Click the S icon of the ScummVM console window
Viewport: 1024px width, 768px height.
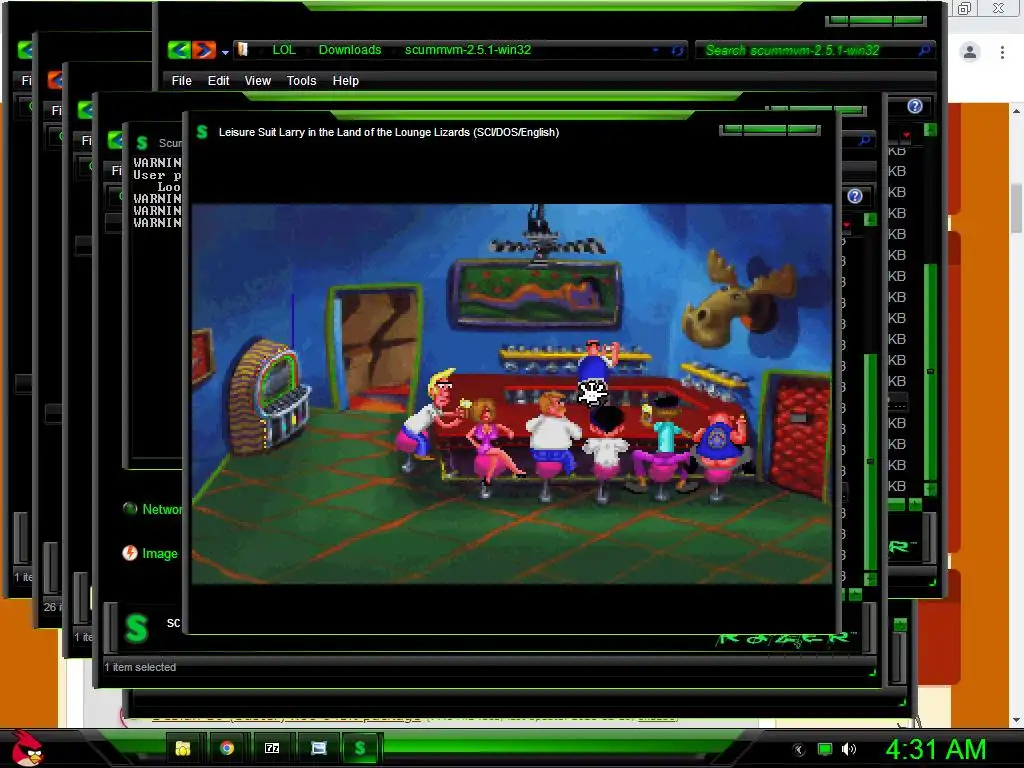point(142,142)
